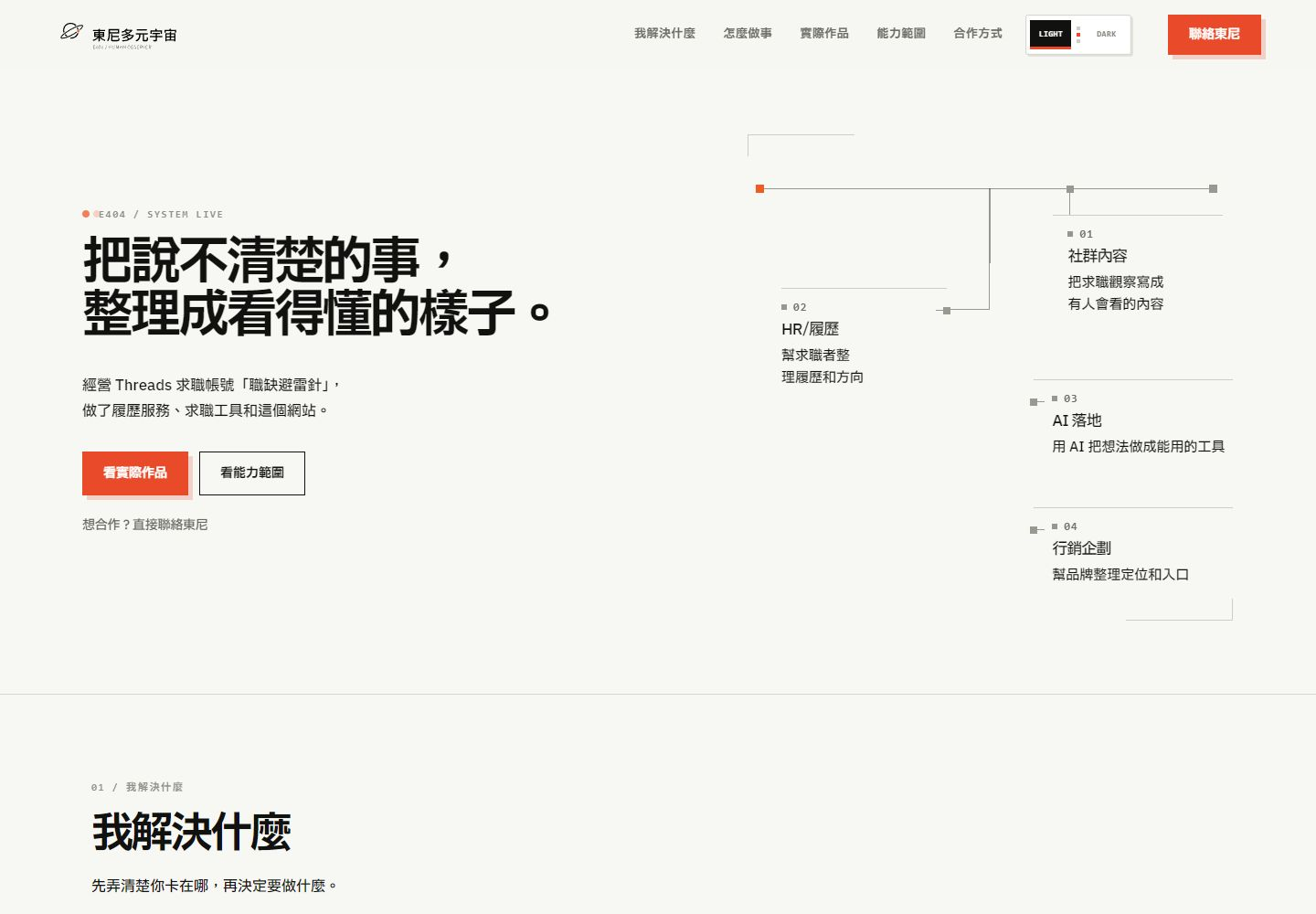Viewport: 1316px width, 914px height.
Task: Switch theme to LIGHT mode
Action: pos(1051,34)
